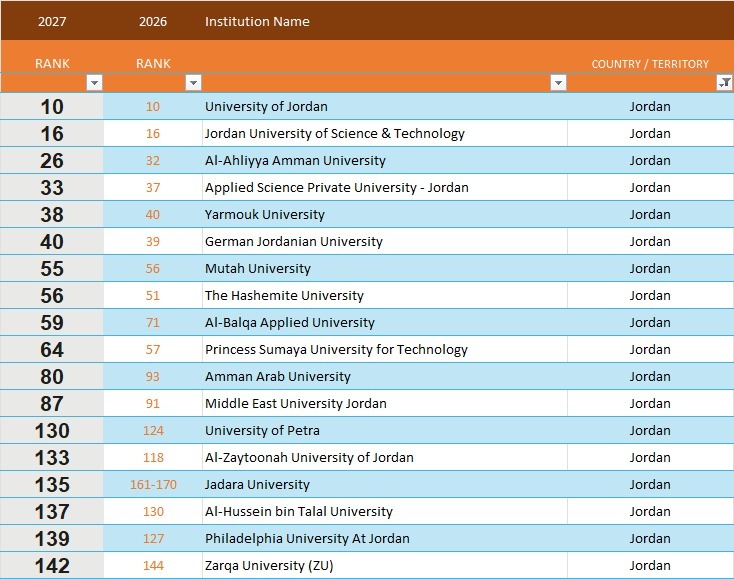Image resolution: width=734 pixels, height=579 pixels.
Task: Select the country cell for Mutah University
Action: click(x=650, y=268)
